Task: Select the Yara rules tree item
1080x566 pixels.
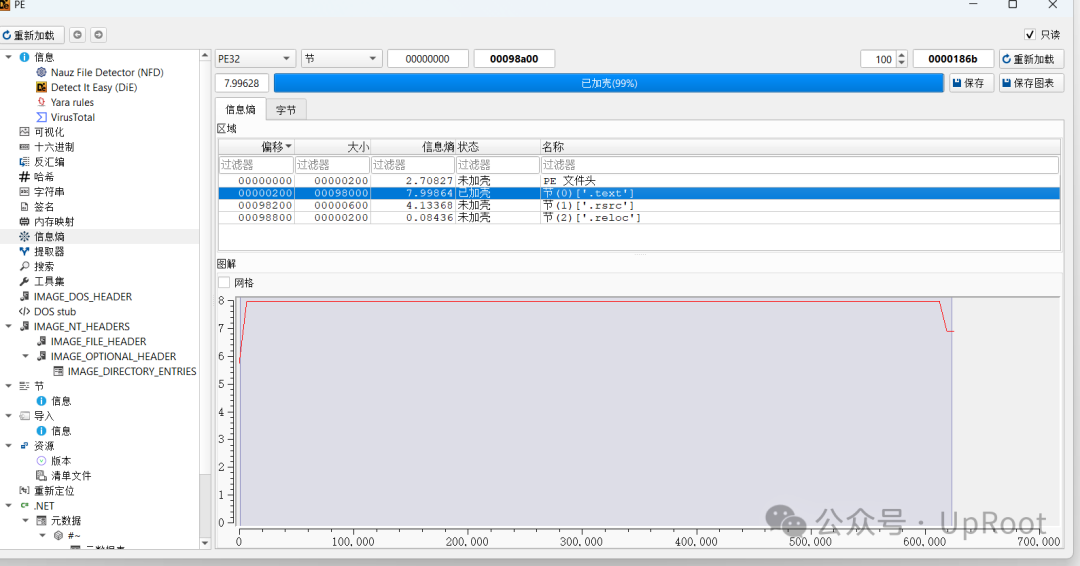Action: coord(65,102)
